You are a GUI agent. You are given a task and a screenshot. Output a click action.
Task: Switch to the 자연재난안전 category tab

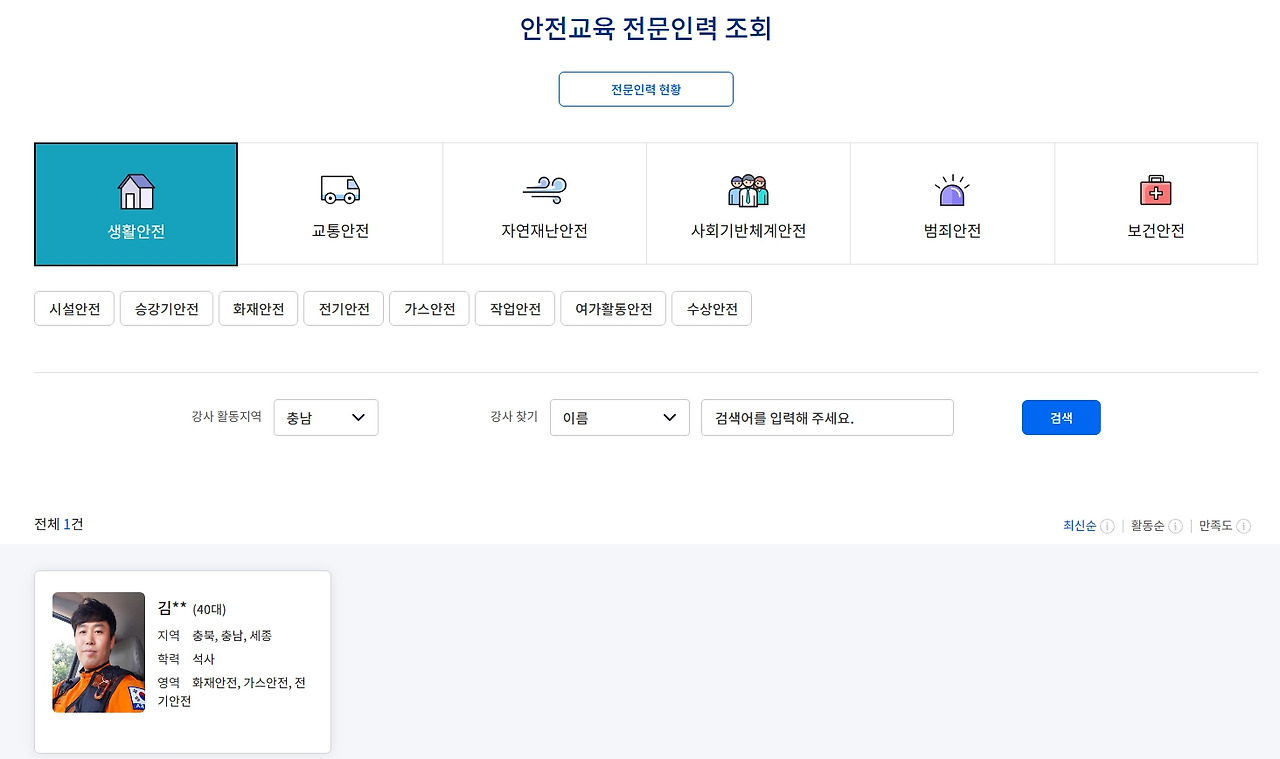click(x=544, y=204)
